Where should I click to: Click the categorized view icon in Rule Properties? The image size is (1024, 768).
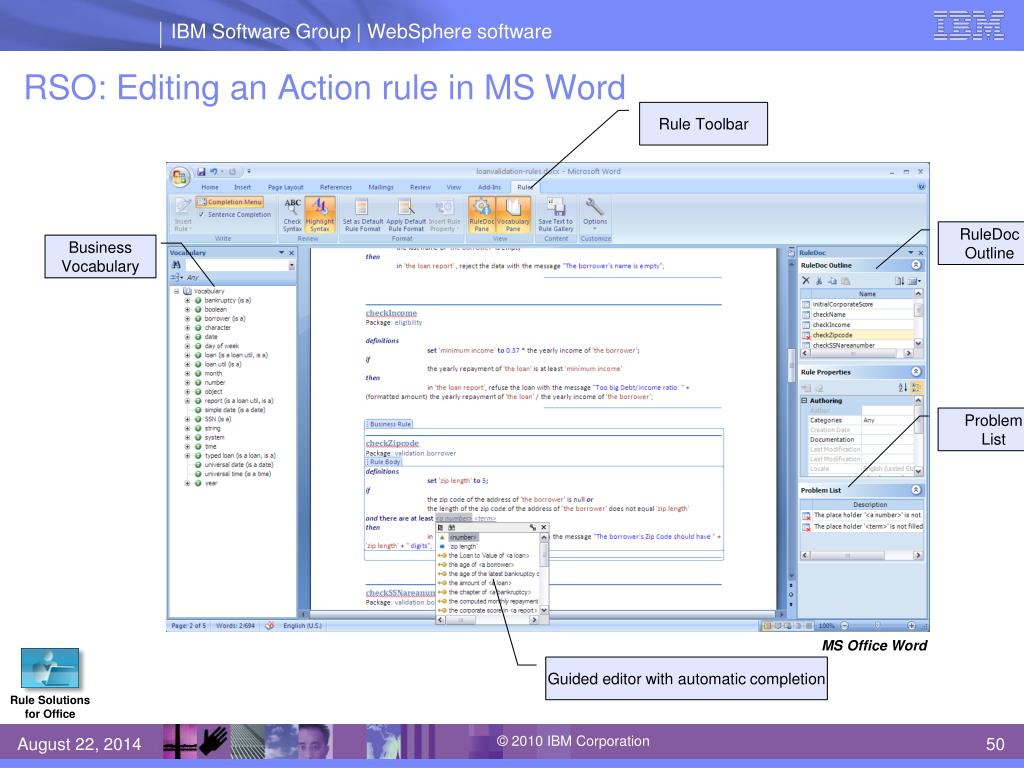(916, 388)
